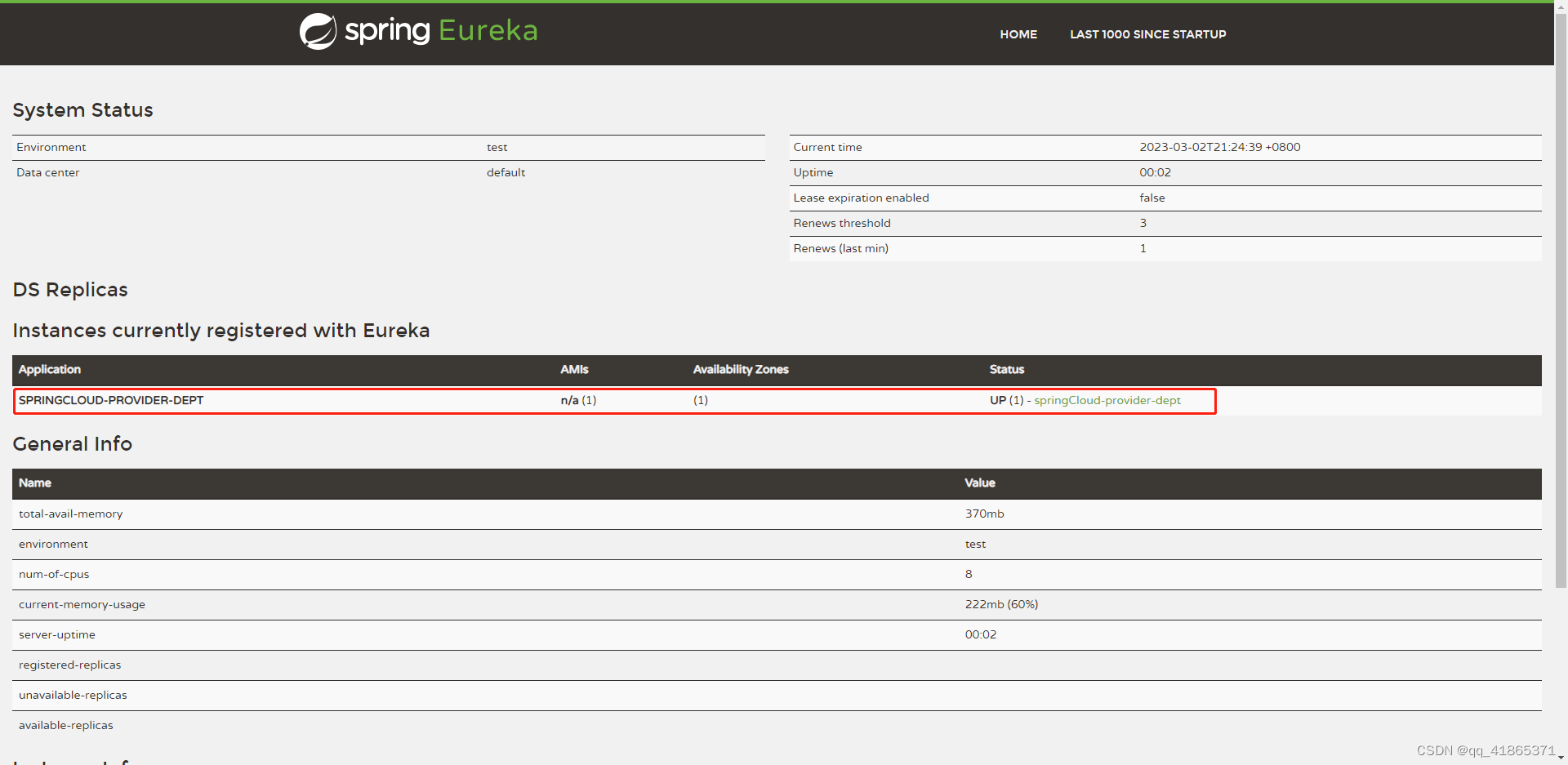
Task: Click the current-memory-usage value 222mb (60%)
Action: [1002, 604]
